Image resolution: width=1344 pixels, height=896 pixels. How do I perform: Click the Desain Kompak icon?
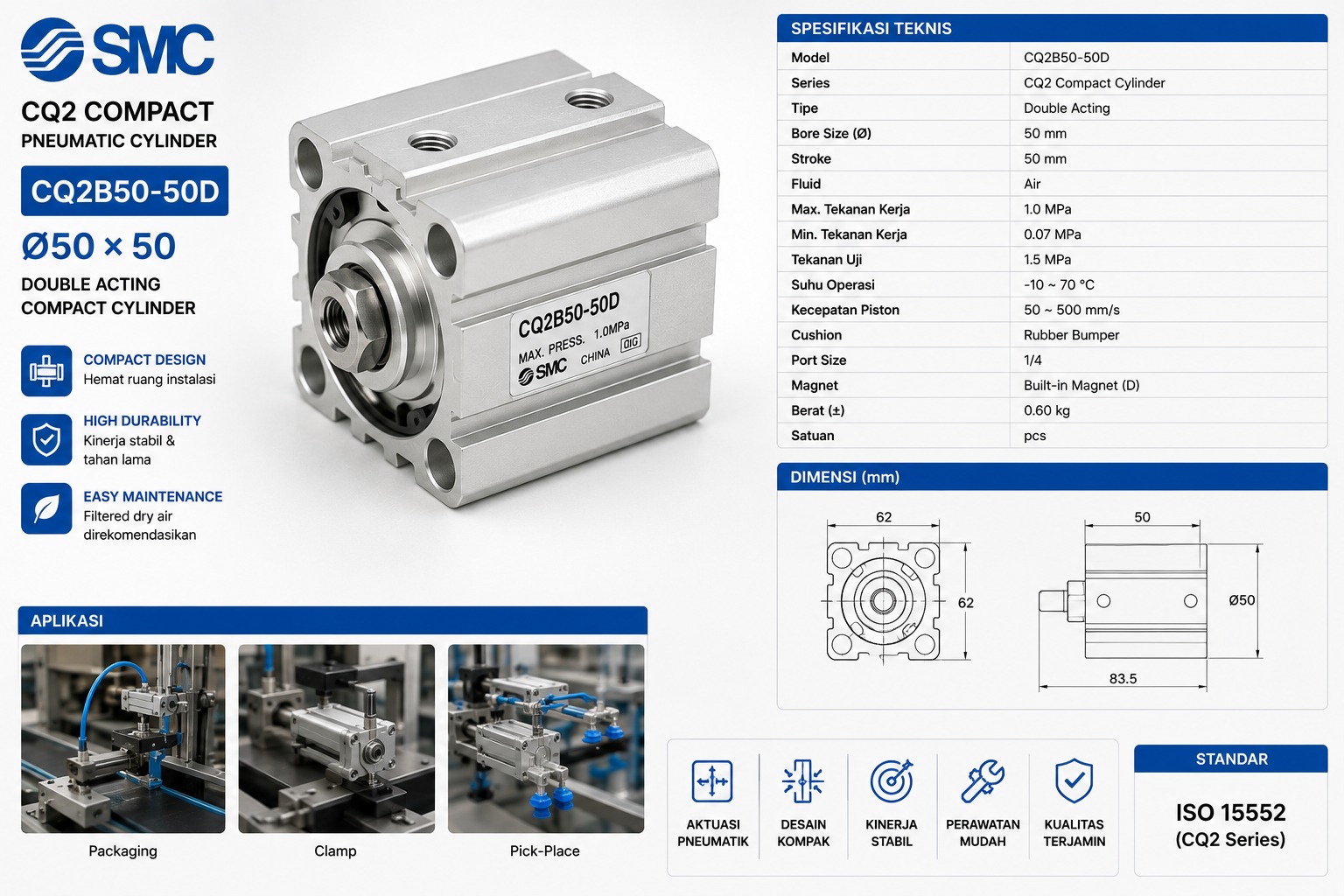pyautogui.click(x=803, y=780)
